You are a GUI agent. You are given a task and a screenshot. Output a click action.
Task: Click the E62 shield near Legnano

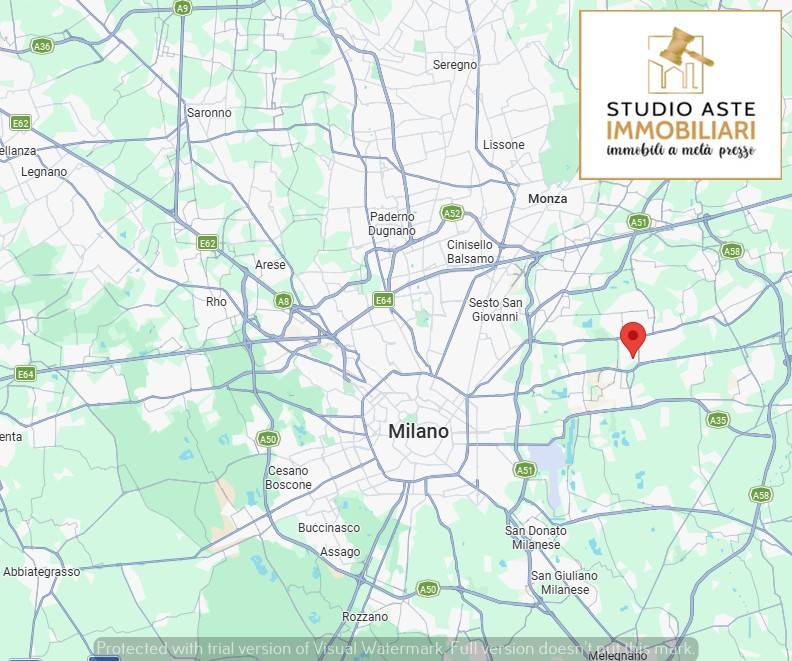tap(21, 123)
